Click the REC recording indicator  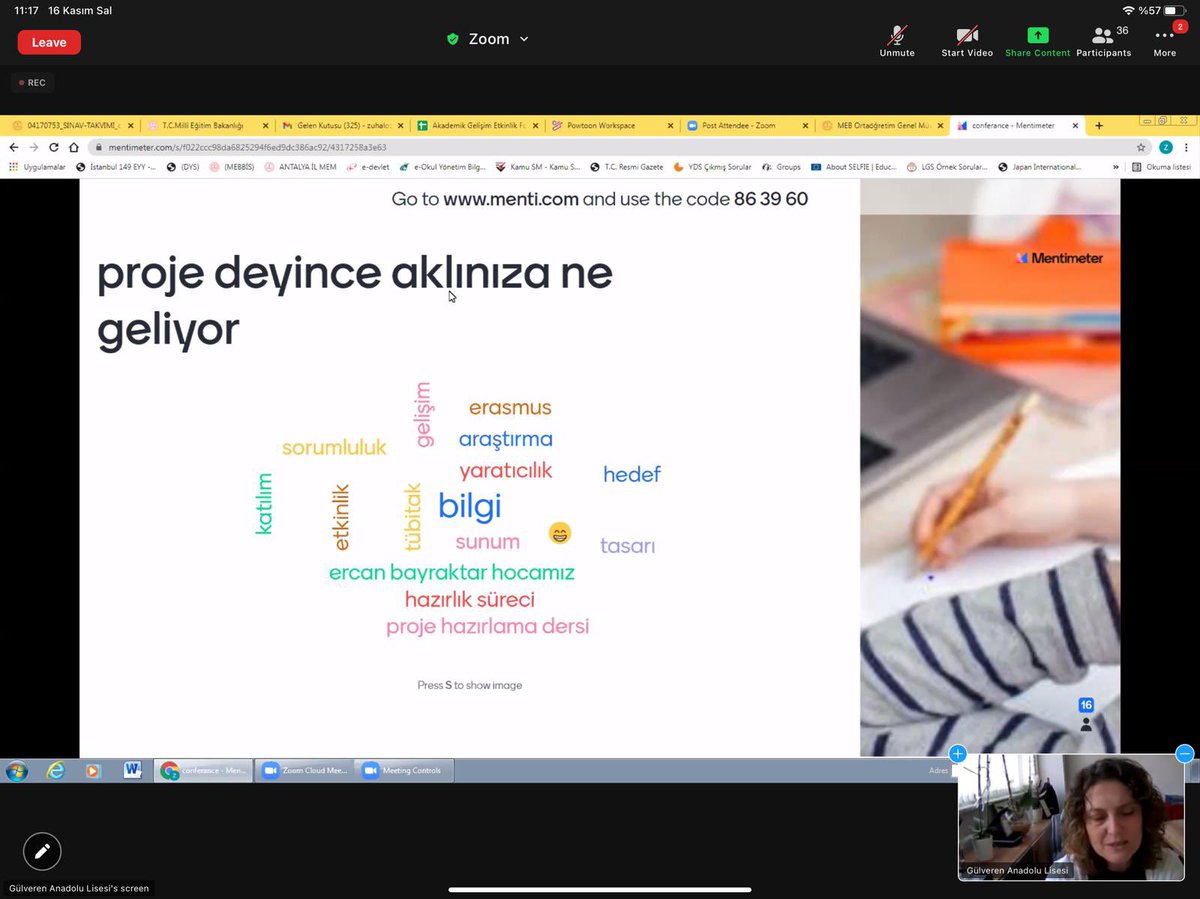(31, 83)
